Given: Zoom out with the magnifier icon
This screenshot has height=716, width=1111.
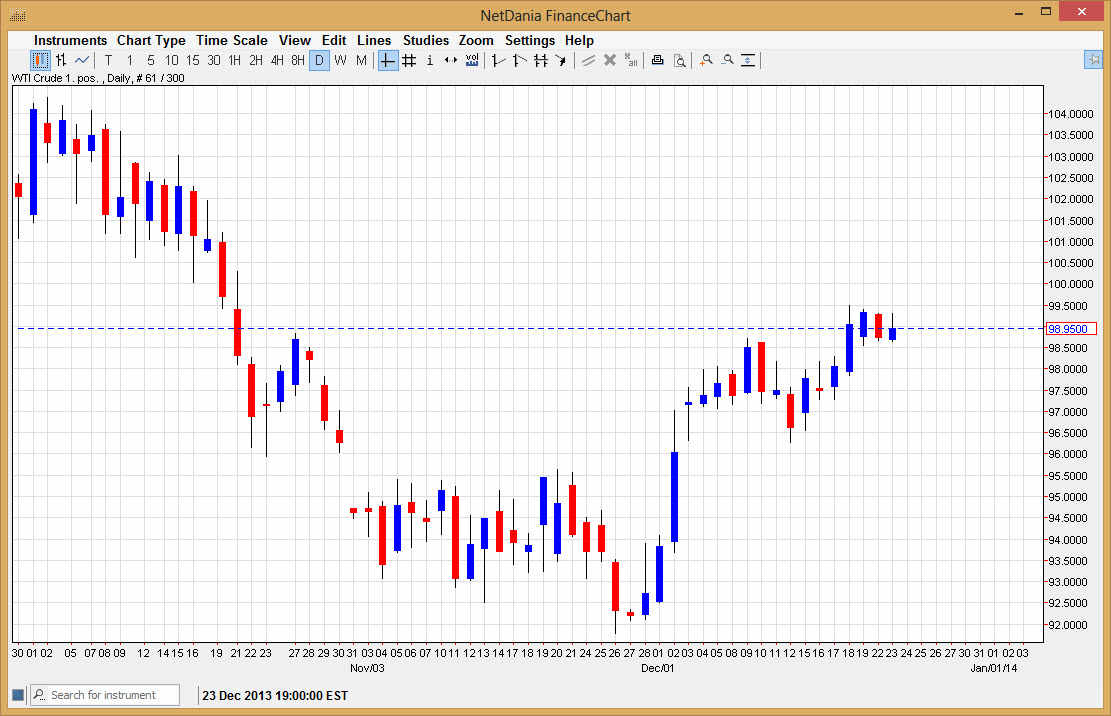Looking at the screenshot, I should (x=727, y=60).
